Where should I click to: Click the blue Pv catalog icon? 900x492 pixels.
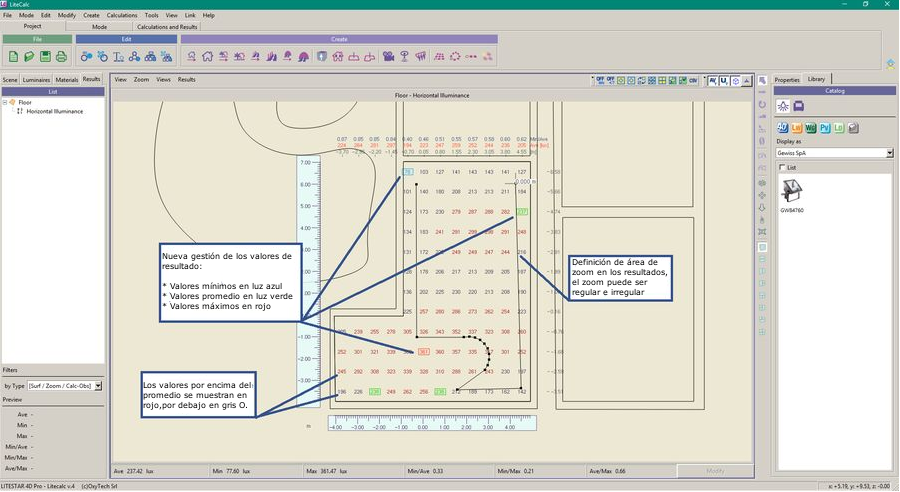825,127
